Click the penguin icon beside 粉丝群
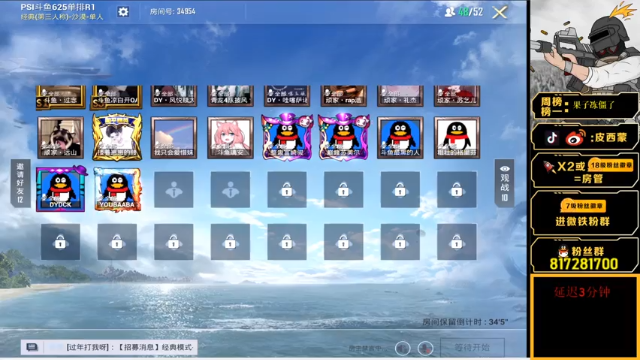 [x=563, y=251]
